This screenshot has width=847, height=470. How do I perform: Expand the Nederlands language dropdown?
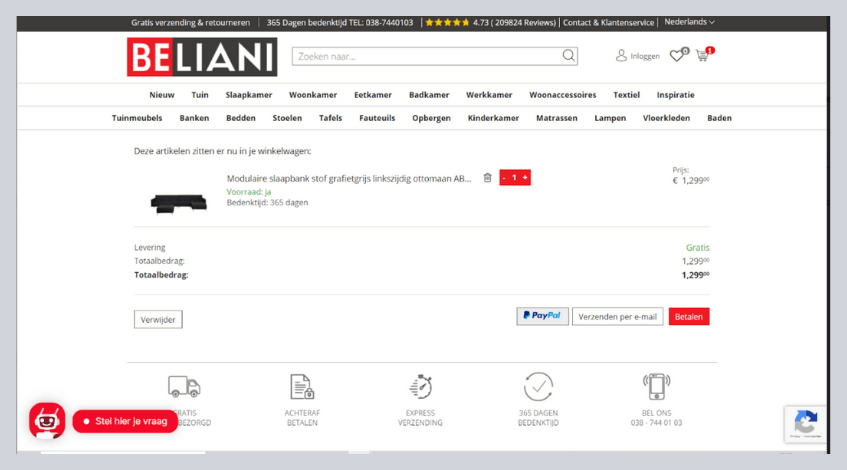coord(689,22)
